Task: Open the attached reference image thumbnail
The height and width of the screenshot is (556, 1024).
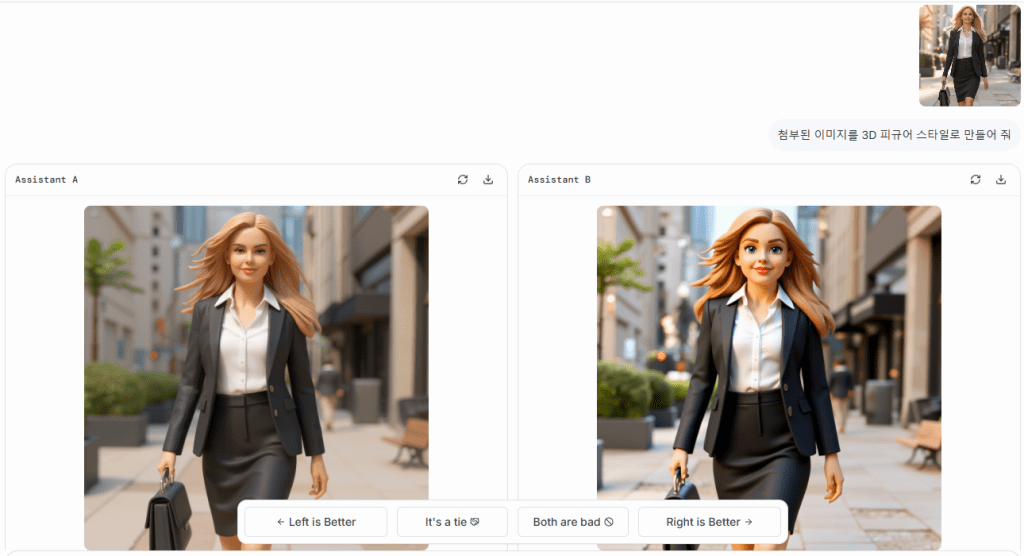Action: pos(969,55)
